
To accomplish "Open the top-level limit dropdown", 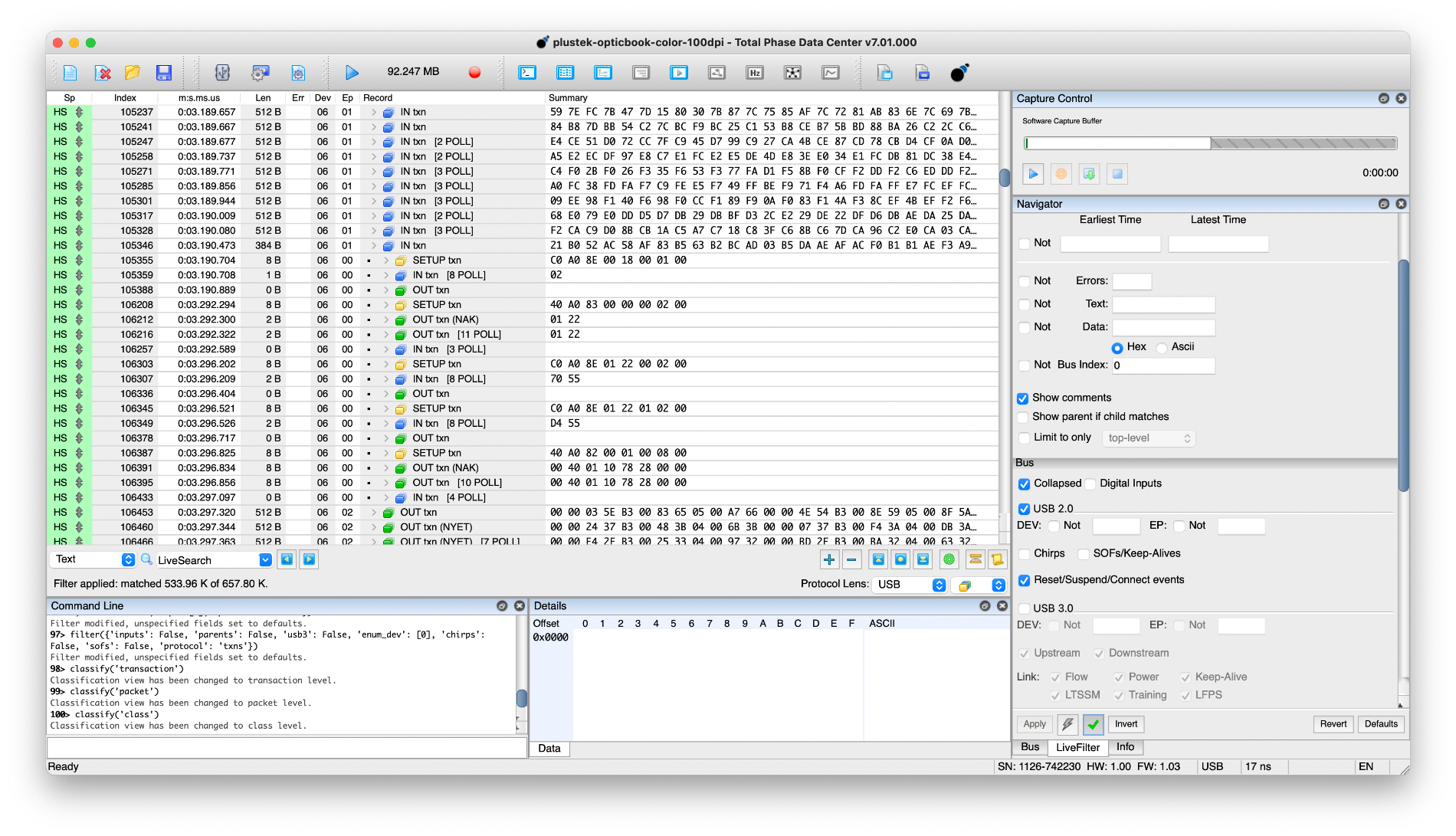I will tap(1149, 438).
